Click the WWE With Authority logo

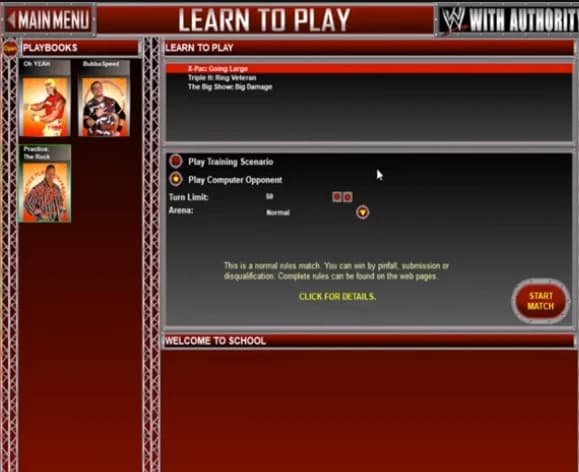click(508, 20)
